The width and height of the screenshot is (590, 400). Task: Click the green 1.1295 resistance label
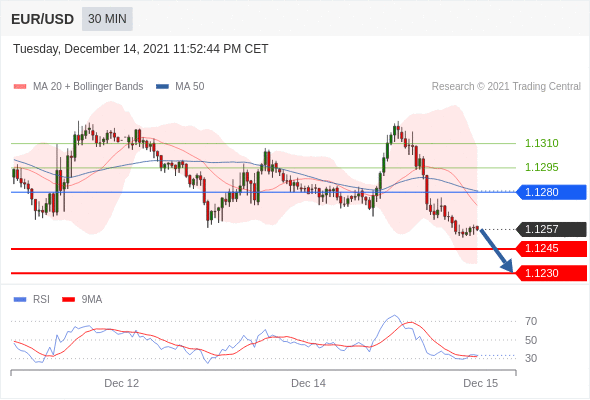(541, 167)
